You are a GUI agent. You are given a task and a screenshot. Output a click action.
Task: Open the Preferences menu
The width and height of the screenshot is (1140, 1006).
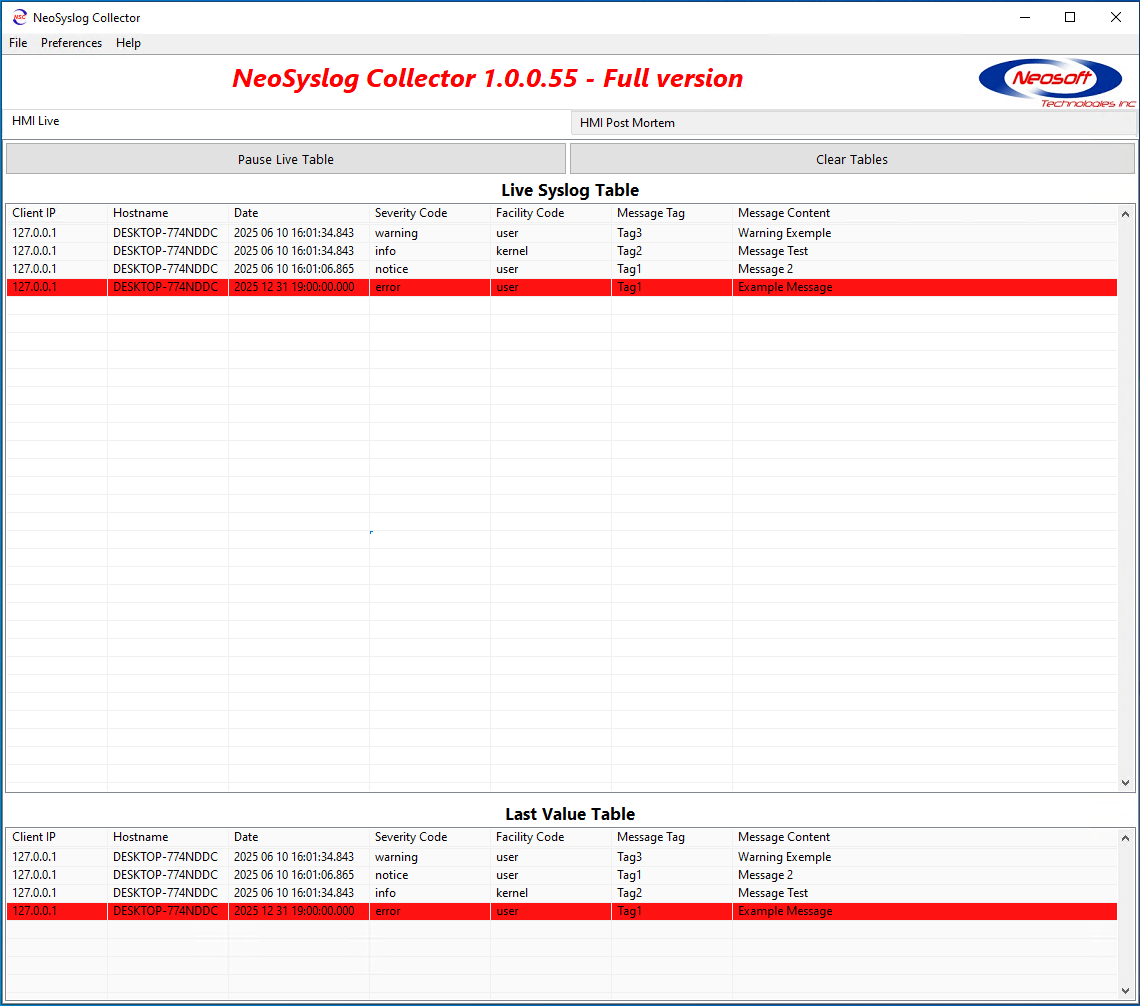tap(71, 43)
